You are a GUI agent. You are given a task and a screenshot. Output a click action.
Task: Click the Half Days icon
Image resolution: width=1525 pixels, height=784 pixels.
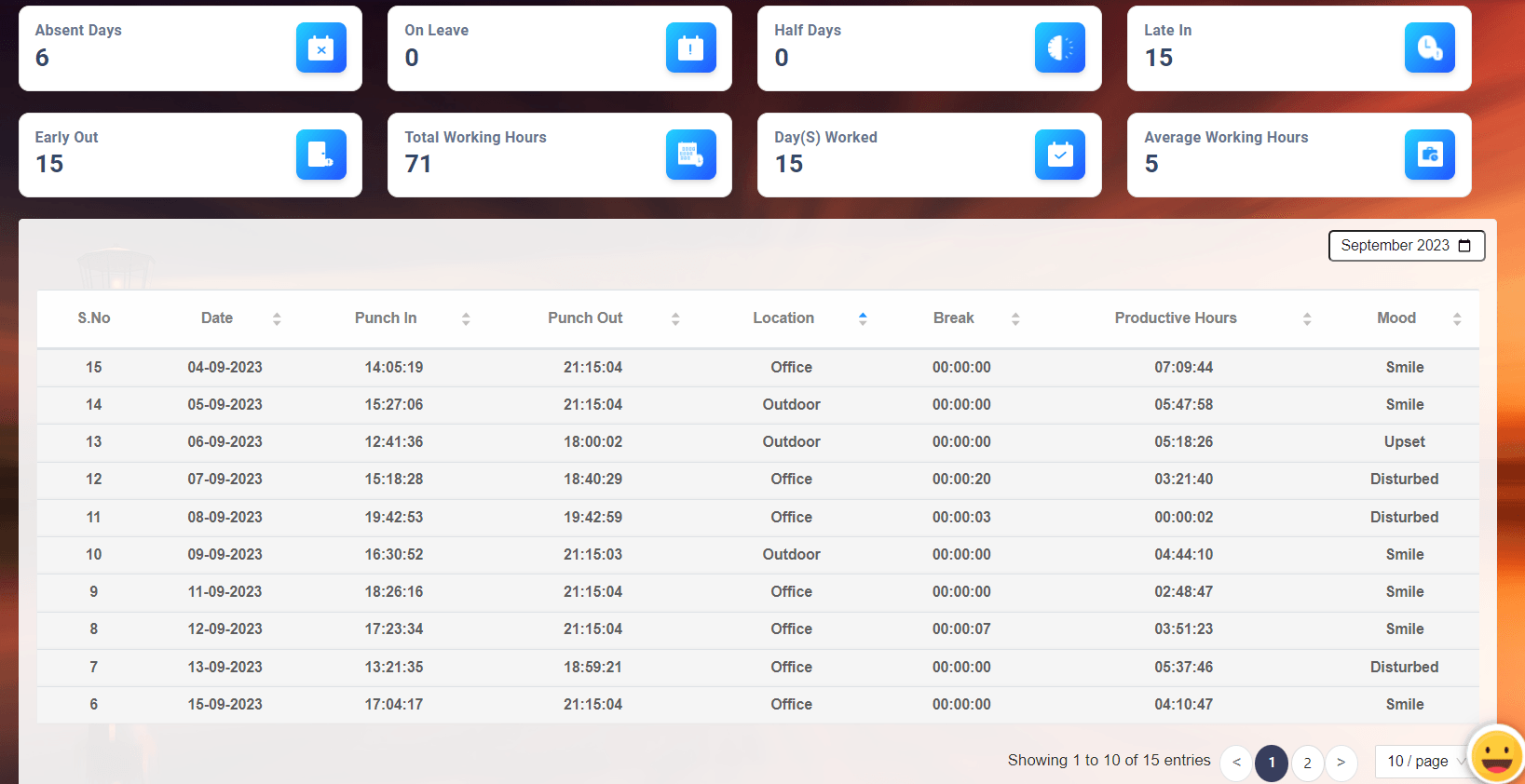(1059, 48)
